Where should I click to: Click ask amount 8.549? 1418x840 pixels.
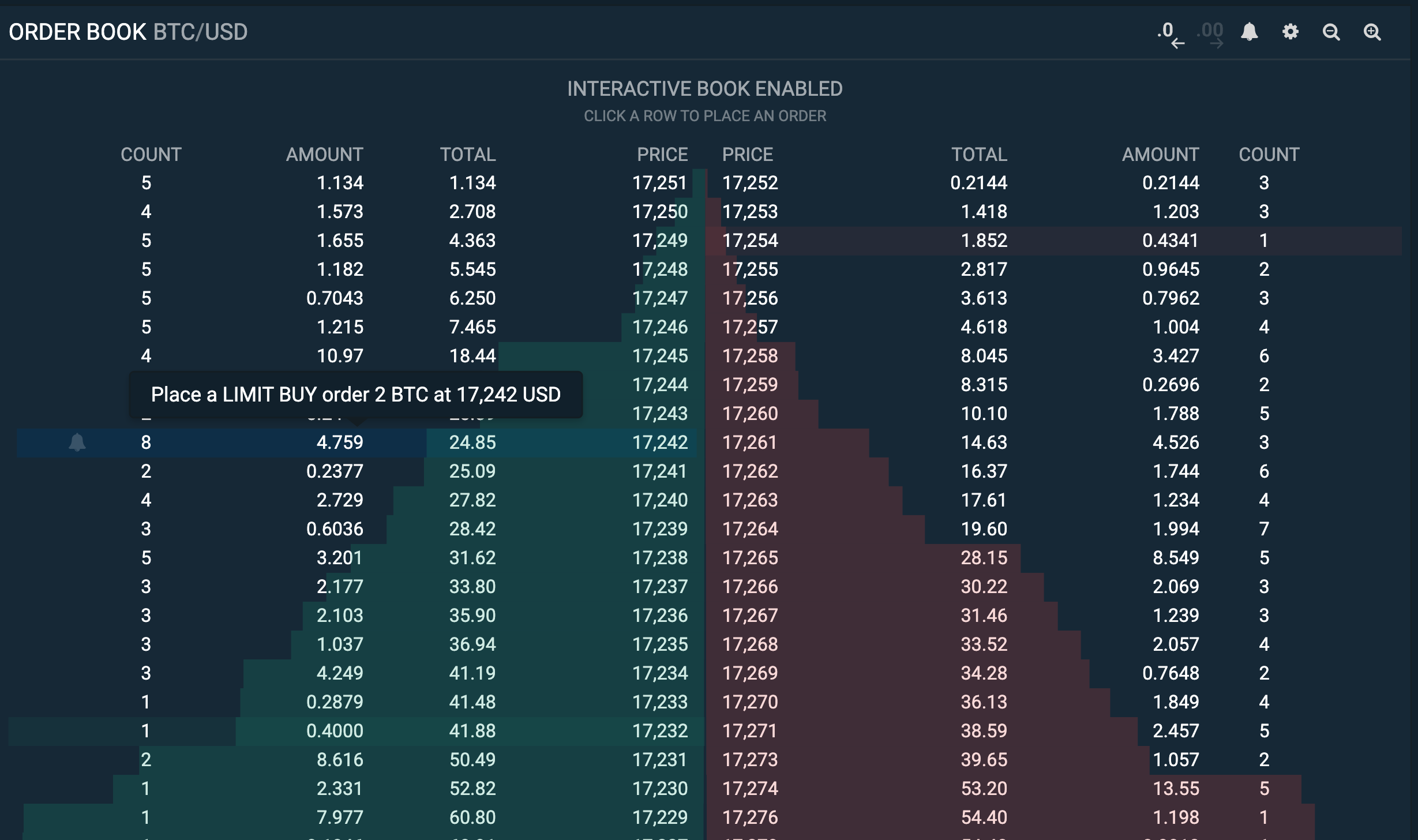point(1176,558)
